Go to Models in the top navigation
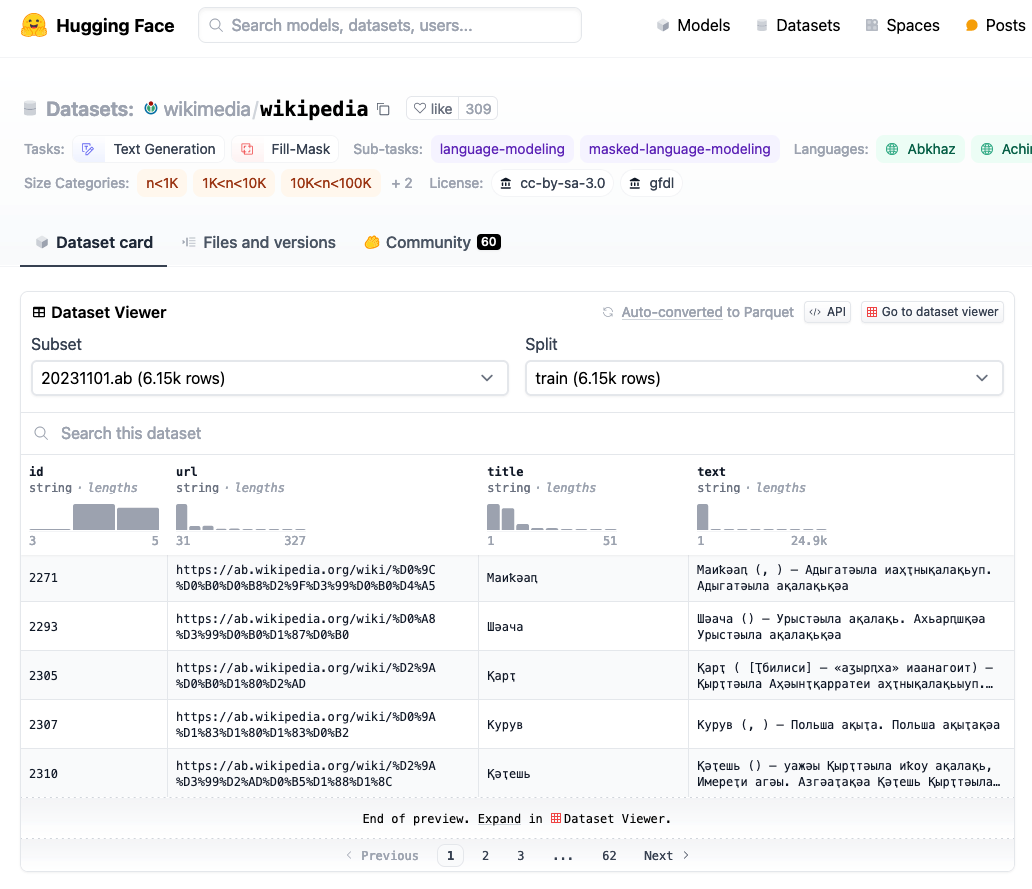This screenshot has width=1032, height=889. 693,26
